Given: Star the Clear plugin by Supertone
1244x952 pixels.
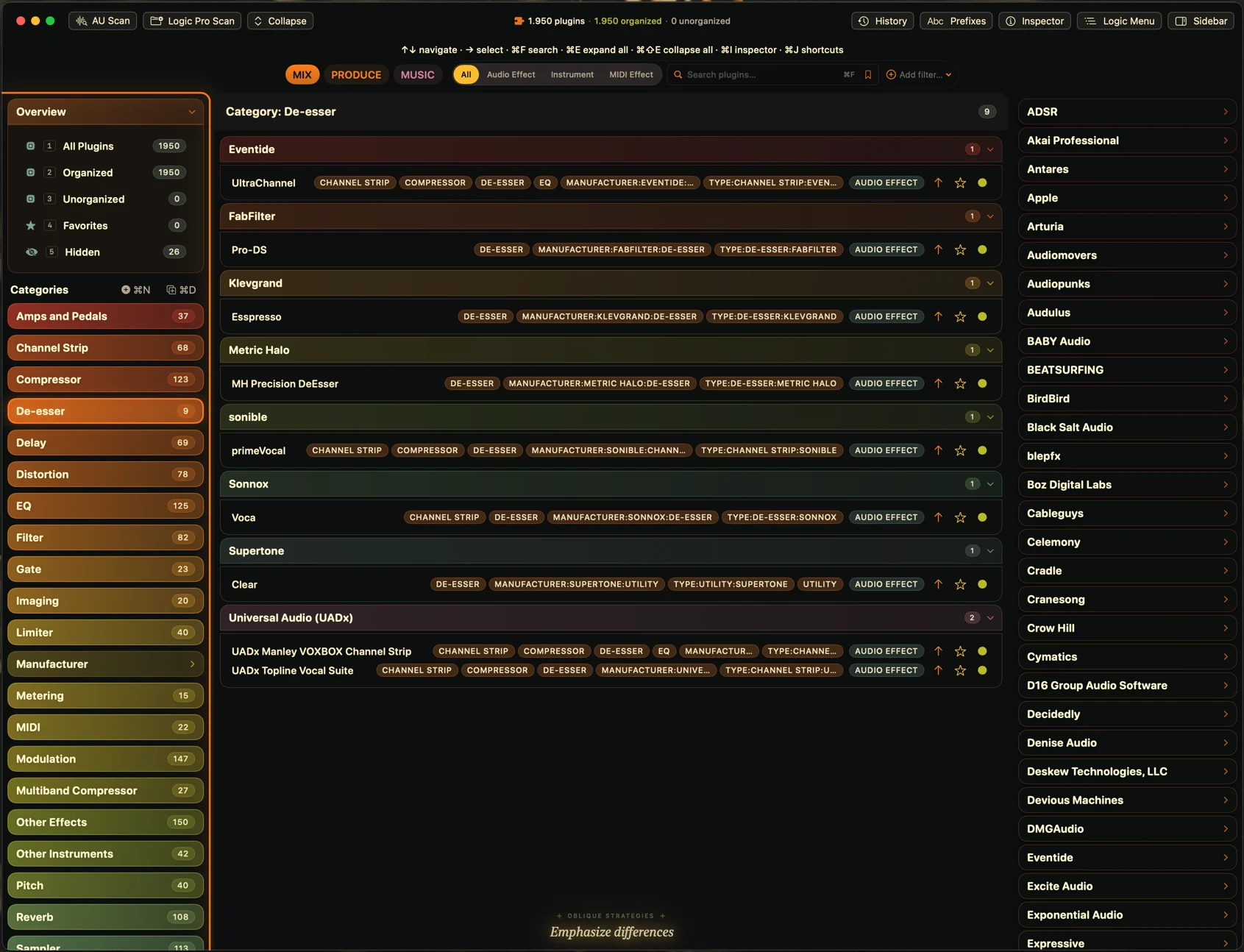Looking at the screenshot, I should [960, 585].
